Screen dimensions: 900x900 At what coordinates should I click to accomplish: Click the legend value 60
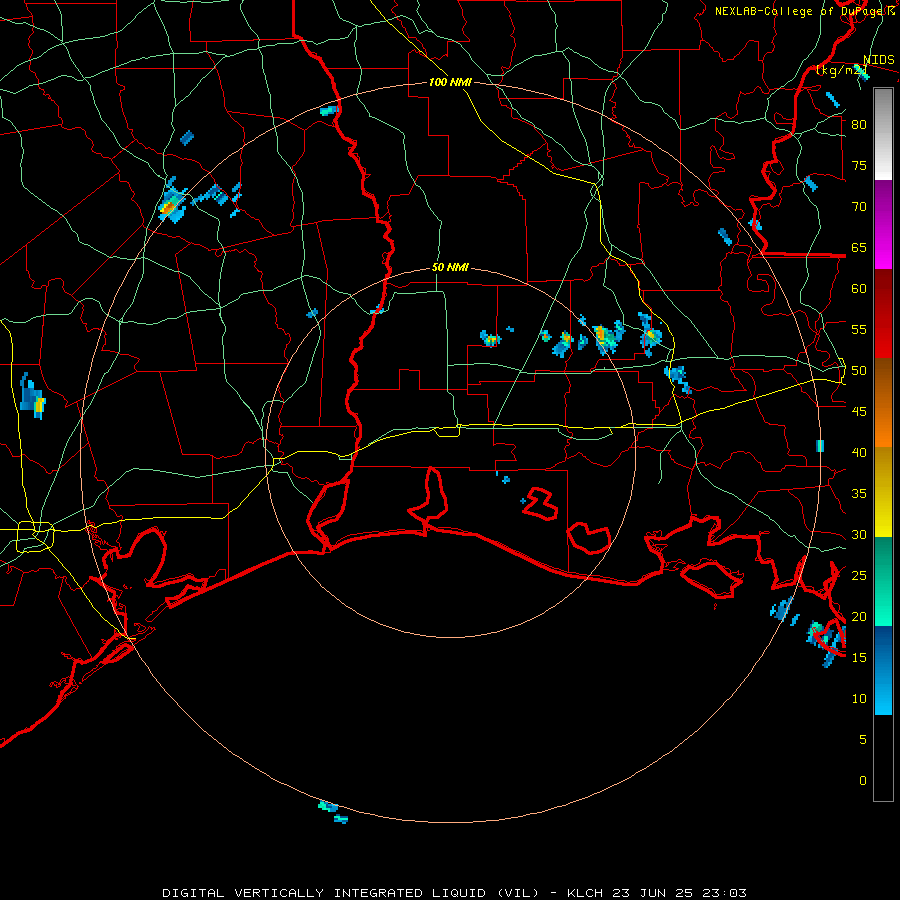coord(859,289)
